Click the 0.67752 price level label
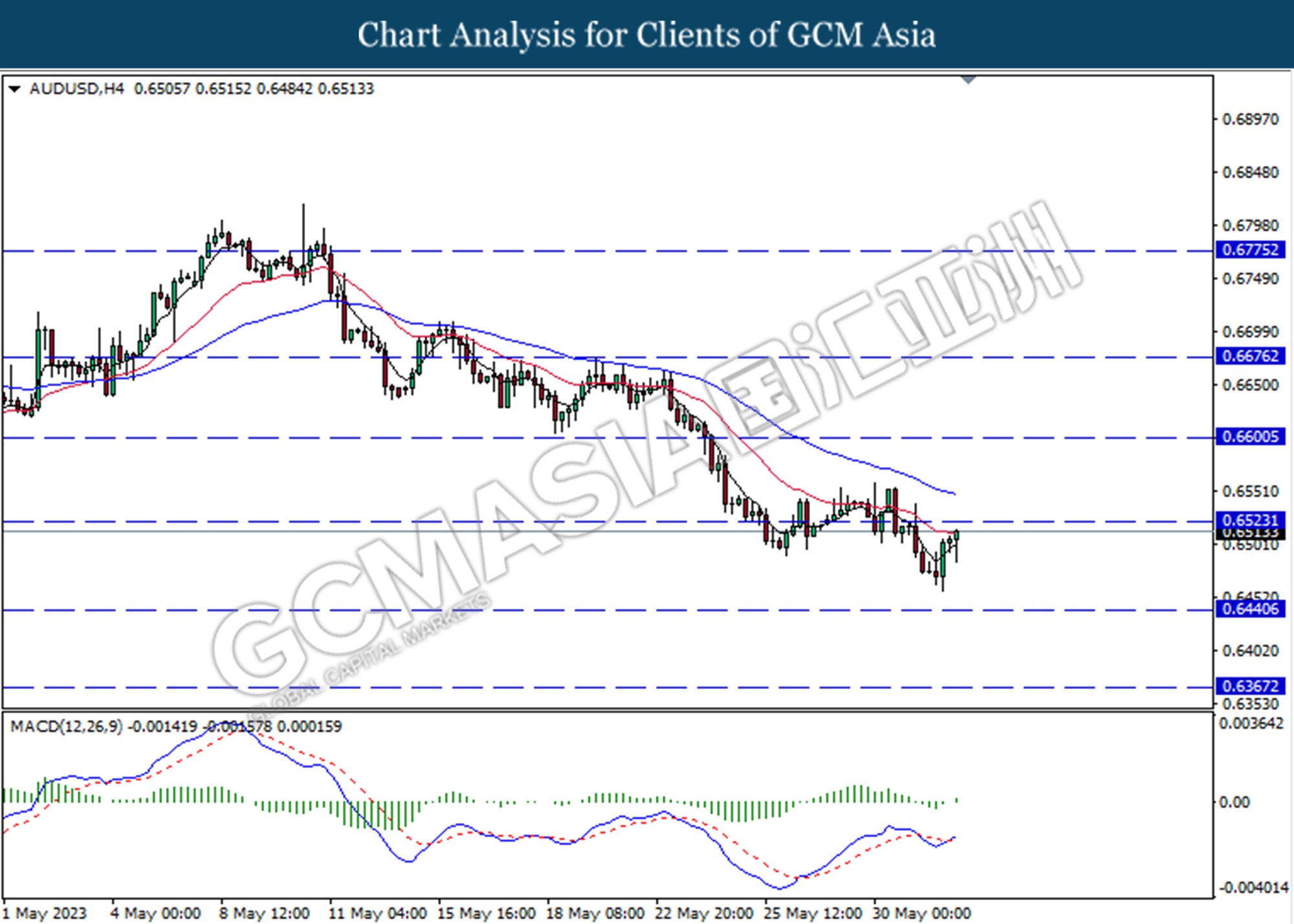The width and height of the screenshot is (1294, 924). tap(1250, 250)
